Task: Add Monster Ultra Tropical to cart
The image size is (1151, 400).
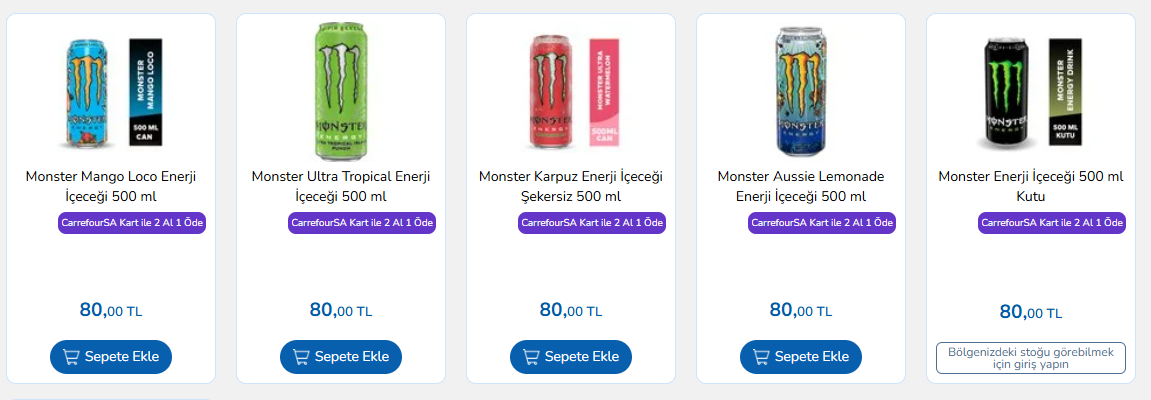Action: click(x=341, y=357)
